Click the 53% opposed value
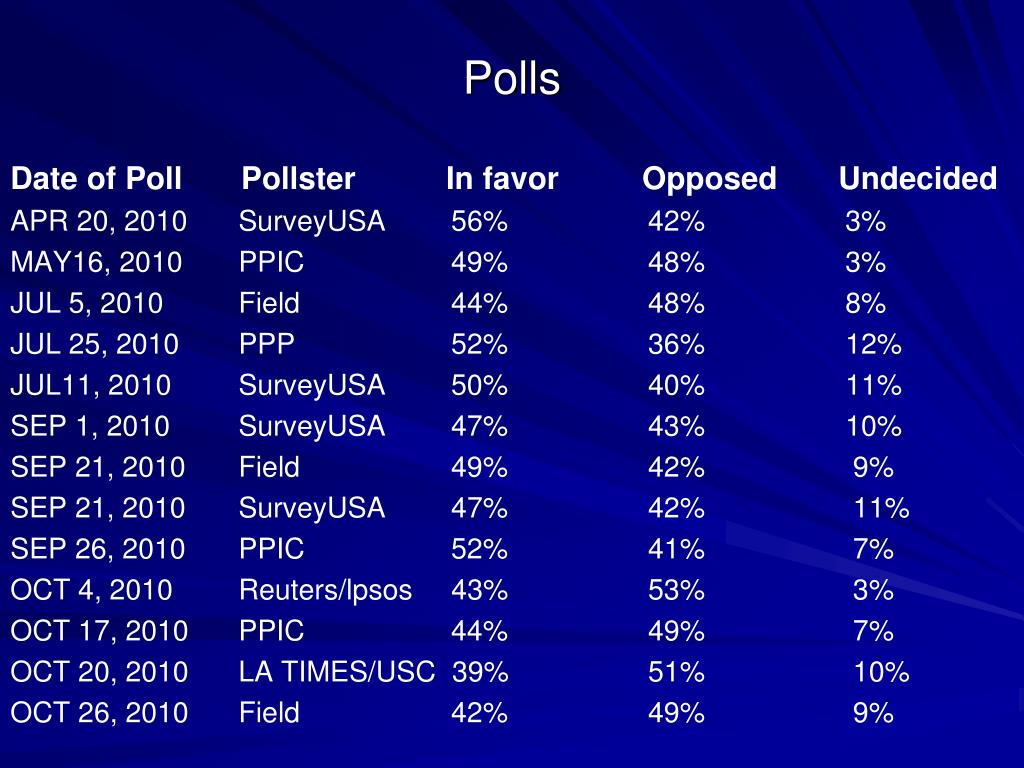 (676, 590)
